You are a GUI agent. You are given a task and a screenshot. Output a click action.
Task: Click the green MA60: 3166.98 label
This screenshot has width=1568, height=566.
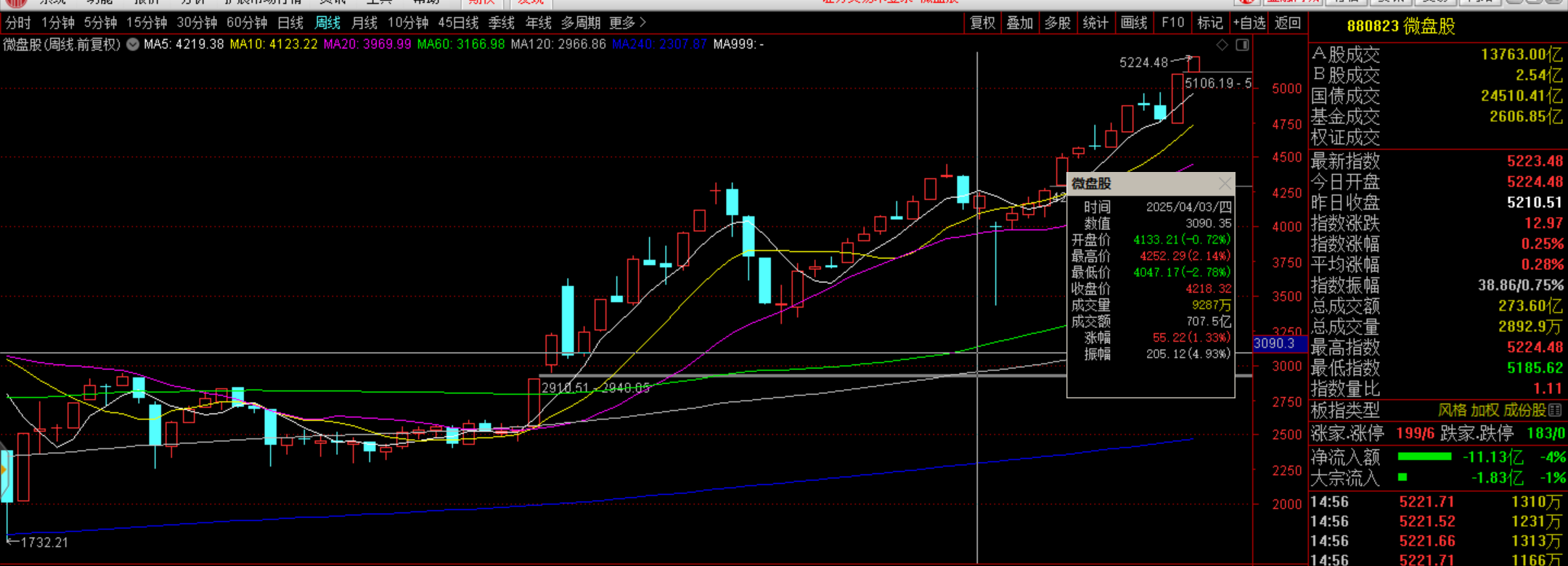pos(461,44)
